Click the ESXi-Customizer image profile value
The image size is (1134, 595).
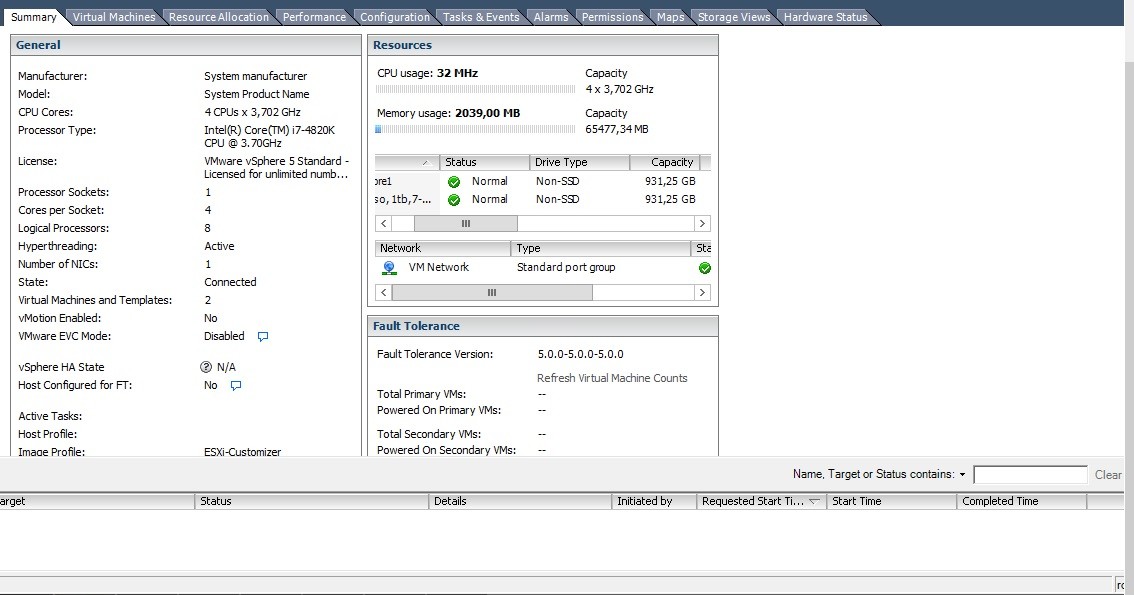pyautogui.click(x=242, y=452)
